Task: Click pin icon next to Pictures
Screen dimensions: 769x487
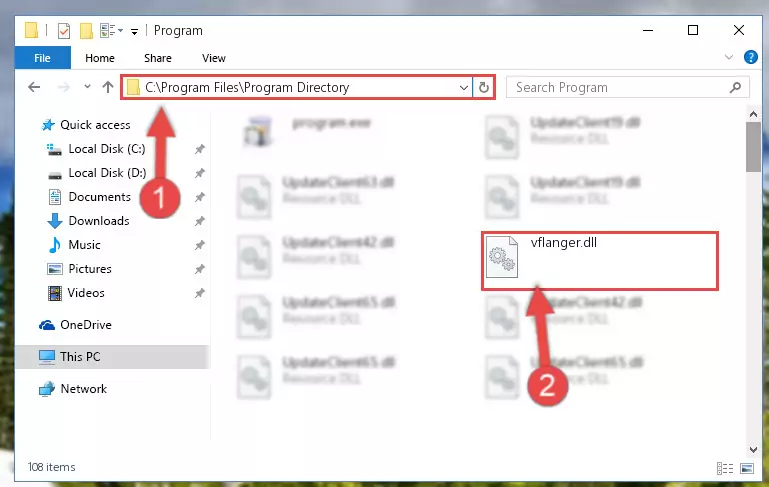Action: [x=200, y=269]
